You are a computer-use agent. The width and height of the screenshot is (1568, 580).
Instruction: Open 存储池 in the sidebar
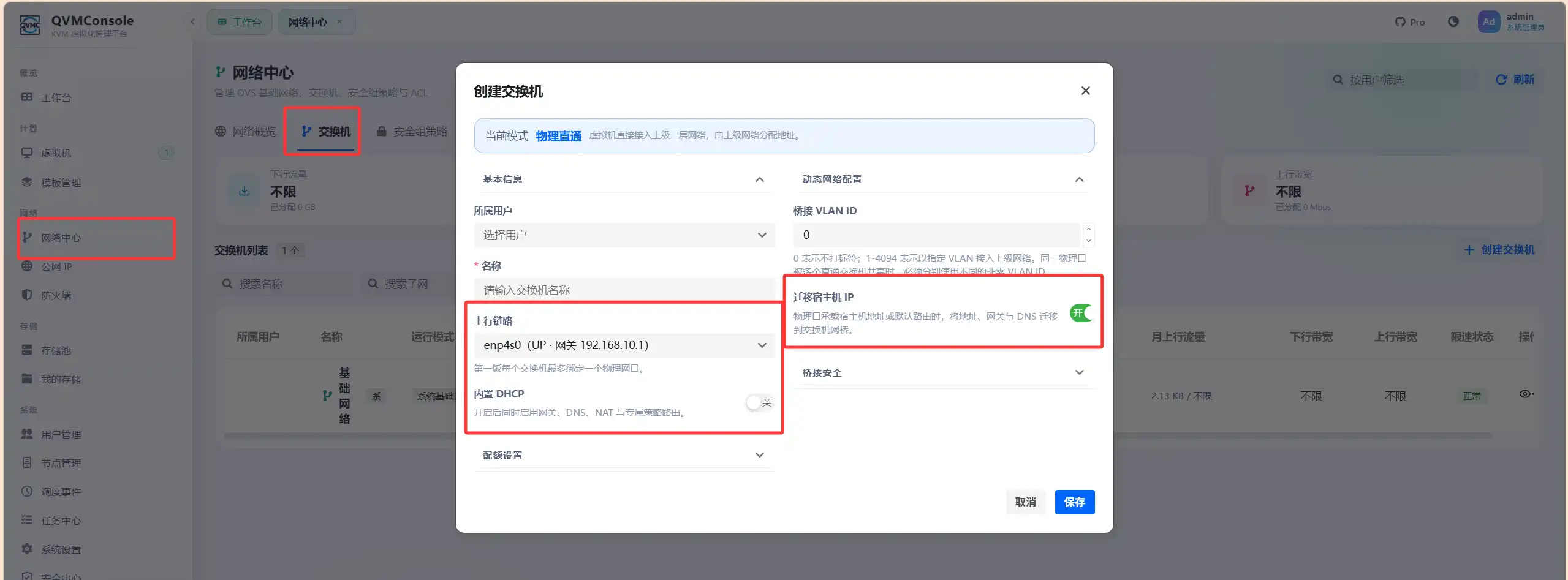click(x=97, y=350)
